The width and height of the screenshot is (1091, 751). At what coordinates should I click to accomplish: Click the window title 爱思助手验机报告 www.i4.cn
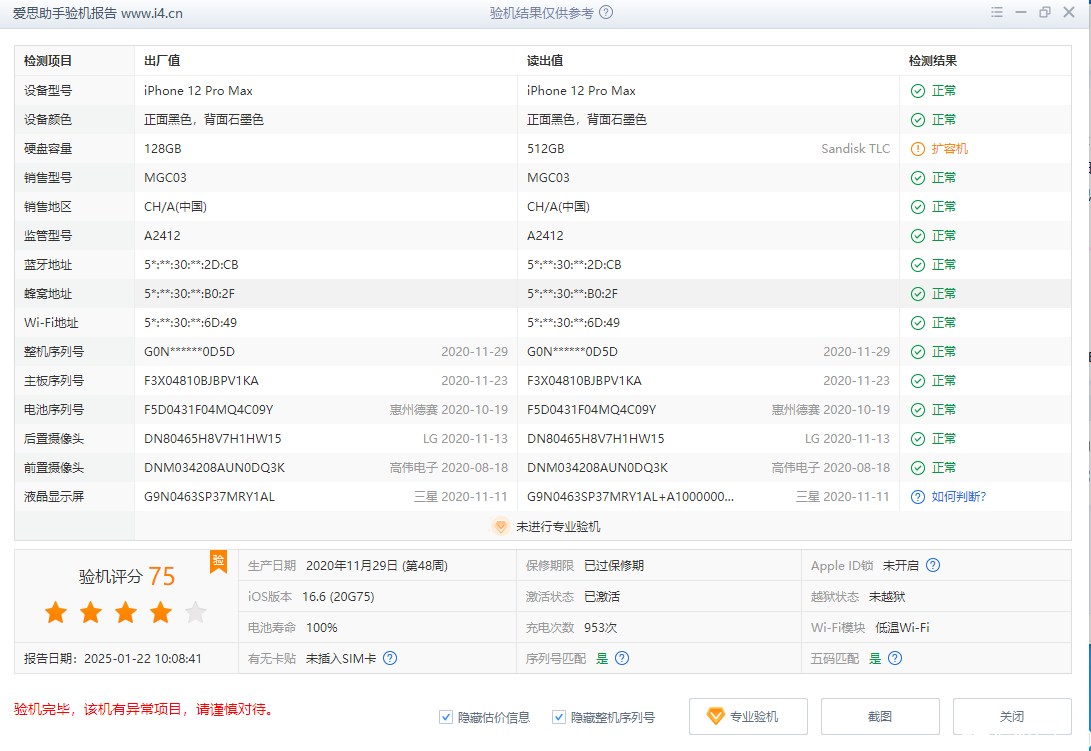tap(97, 13)
